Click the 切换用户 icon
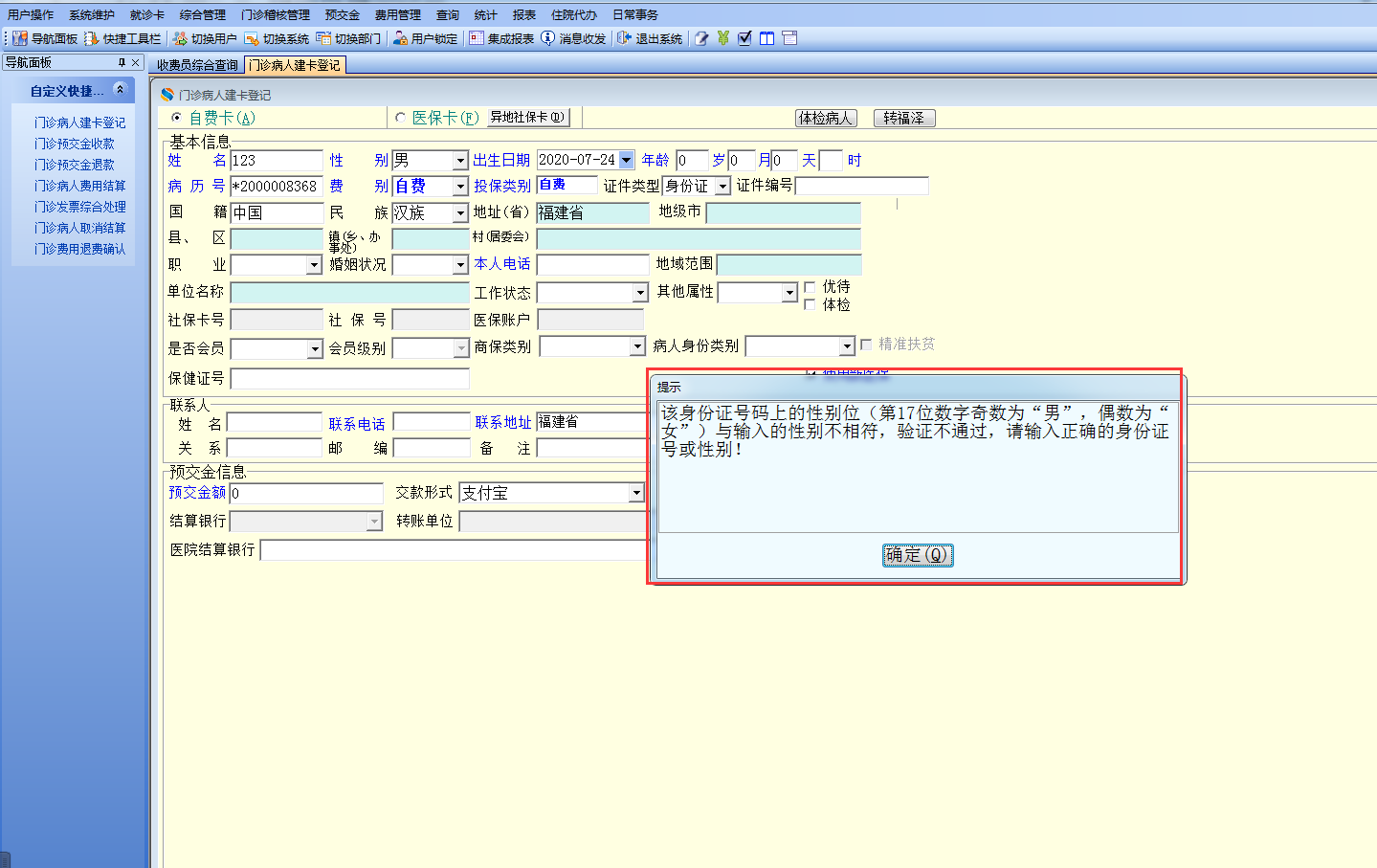Viewport: 1377px width, 868px height. (180, 38)
